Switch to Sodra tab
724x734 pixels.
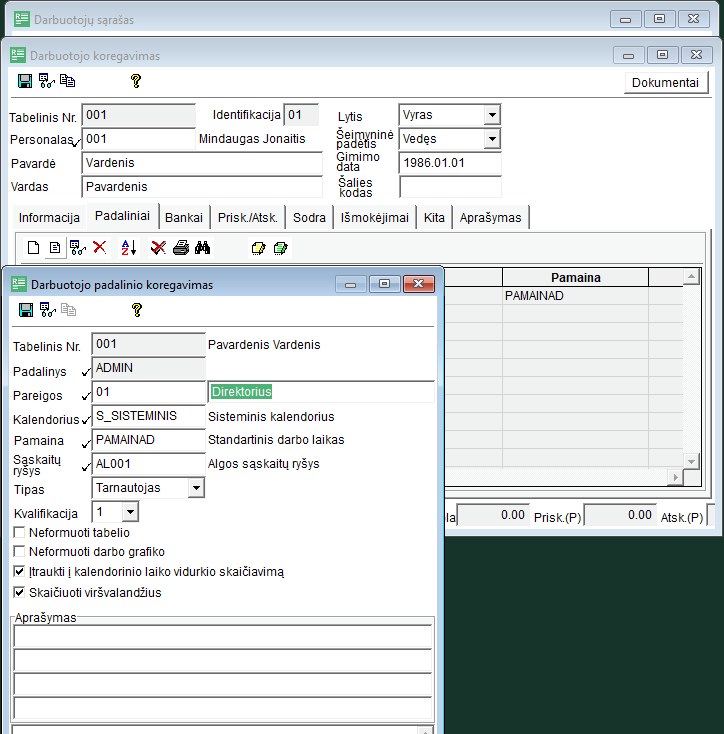309,218
